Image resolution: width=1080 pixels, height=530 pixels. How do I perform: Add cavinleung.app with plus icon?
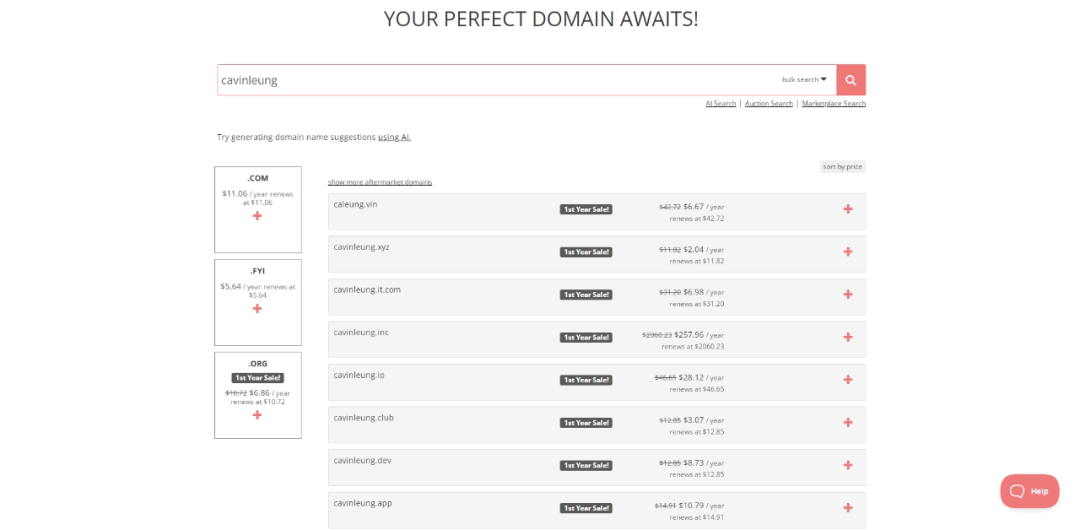(848, 508)
